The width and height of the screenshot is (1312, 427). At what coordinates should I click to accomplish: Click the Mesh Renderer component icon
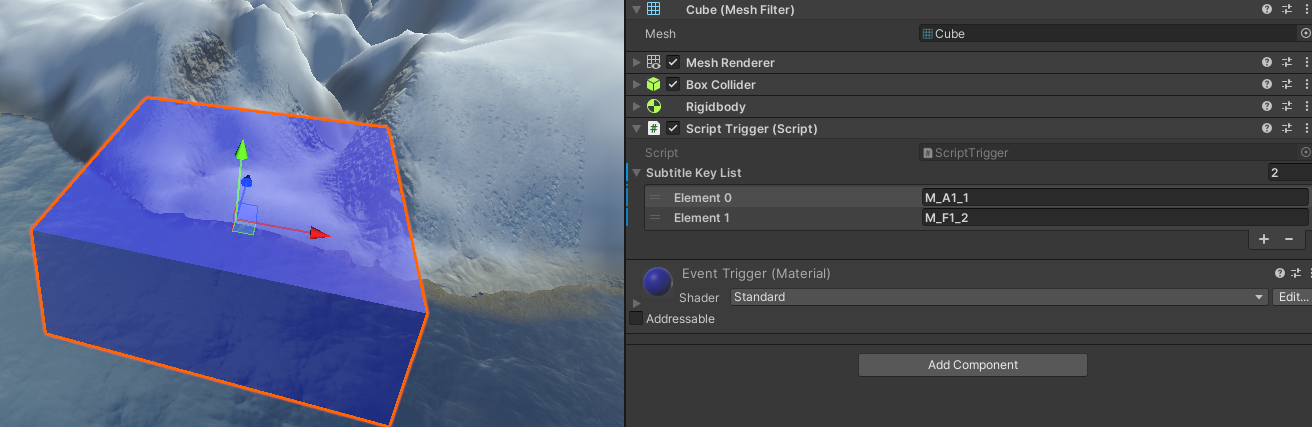pyautogui.click(x=653, y=62)
